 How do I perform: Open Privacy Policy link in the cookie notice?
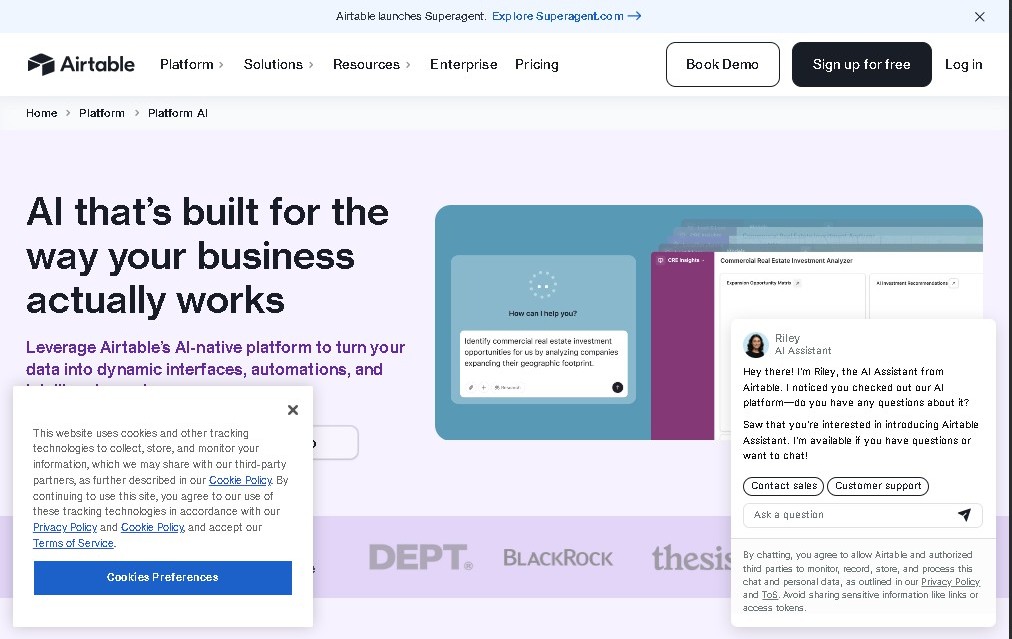(65, 527)
